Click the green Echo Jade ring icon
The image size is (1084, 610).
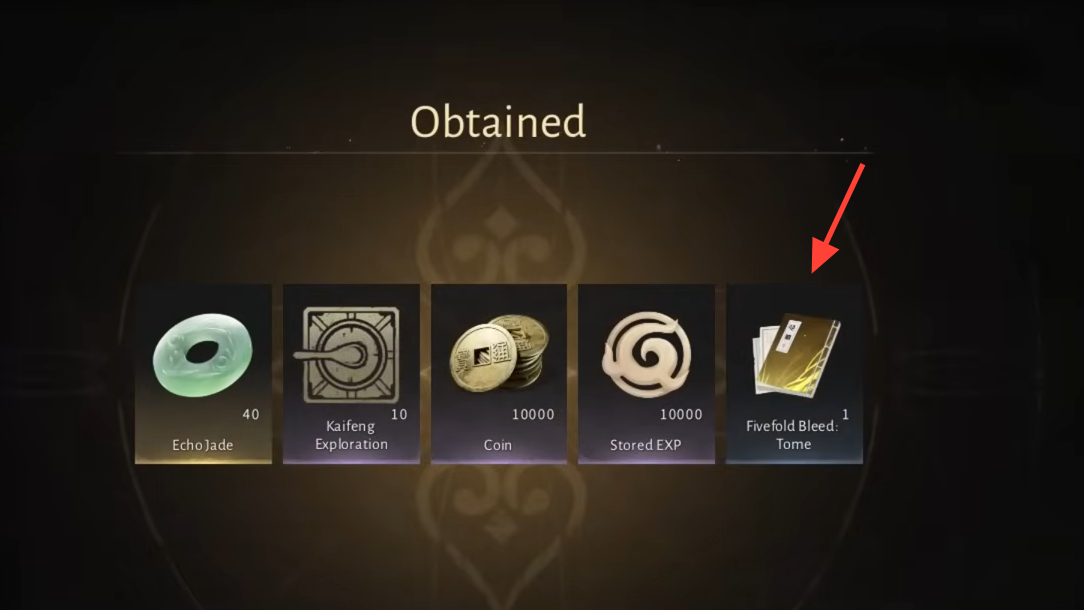pos(203,354)
